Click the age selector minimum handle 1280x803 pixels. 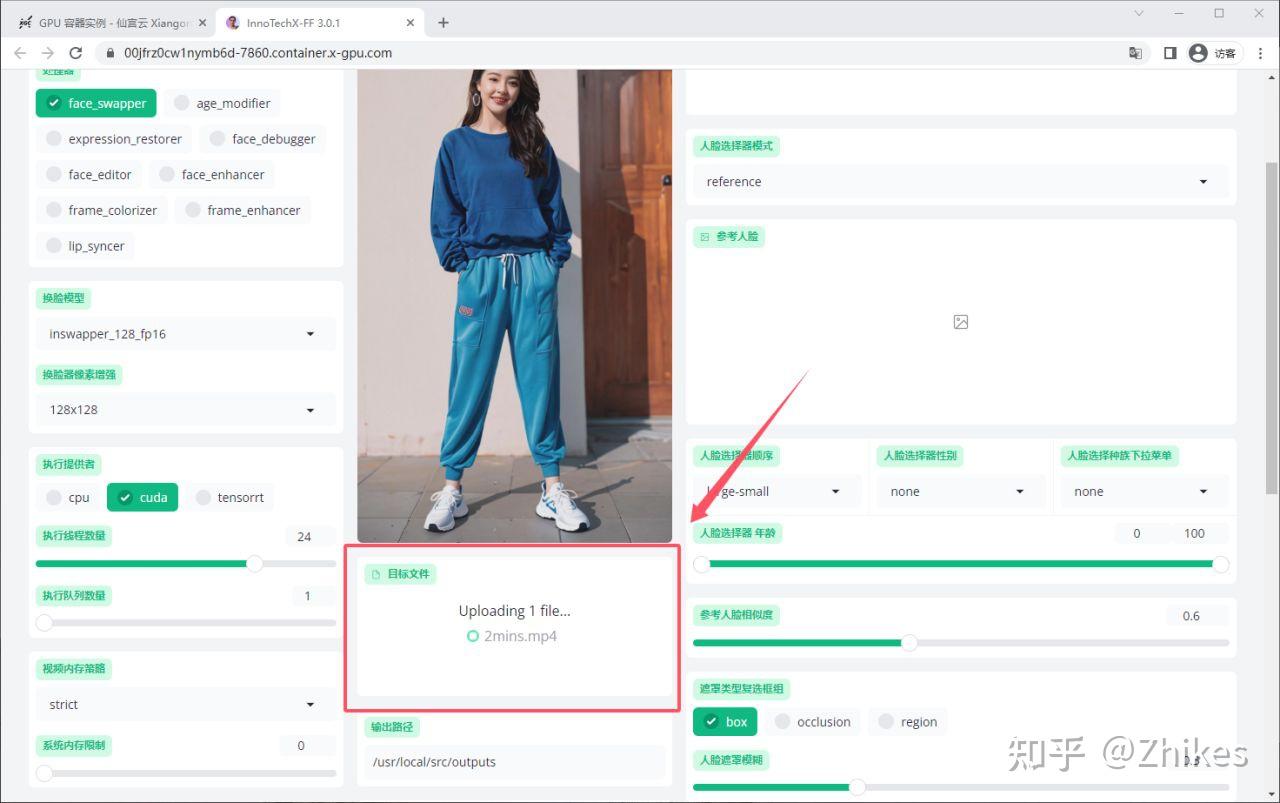(x=702, y=564)
